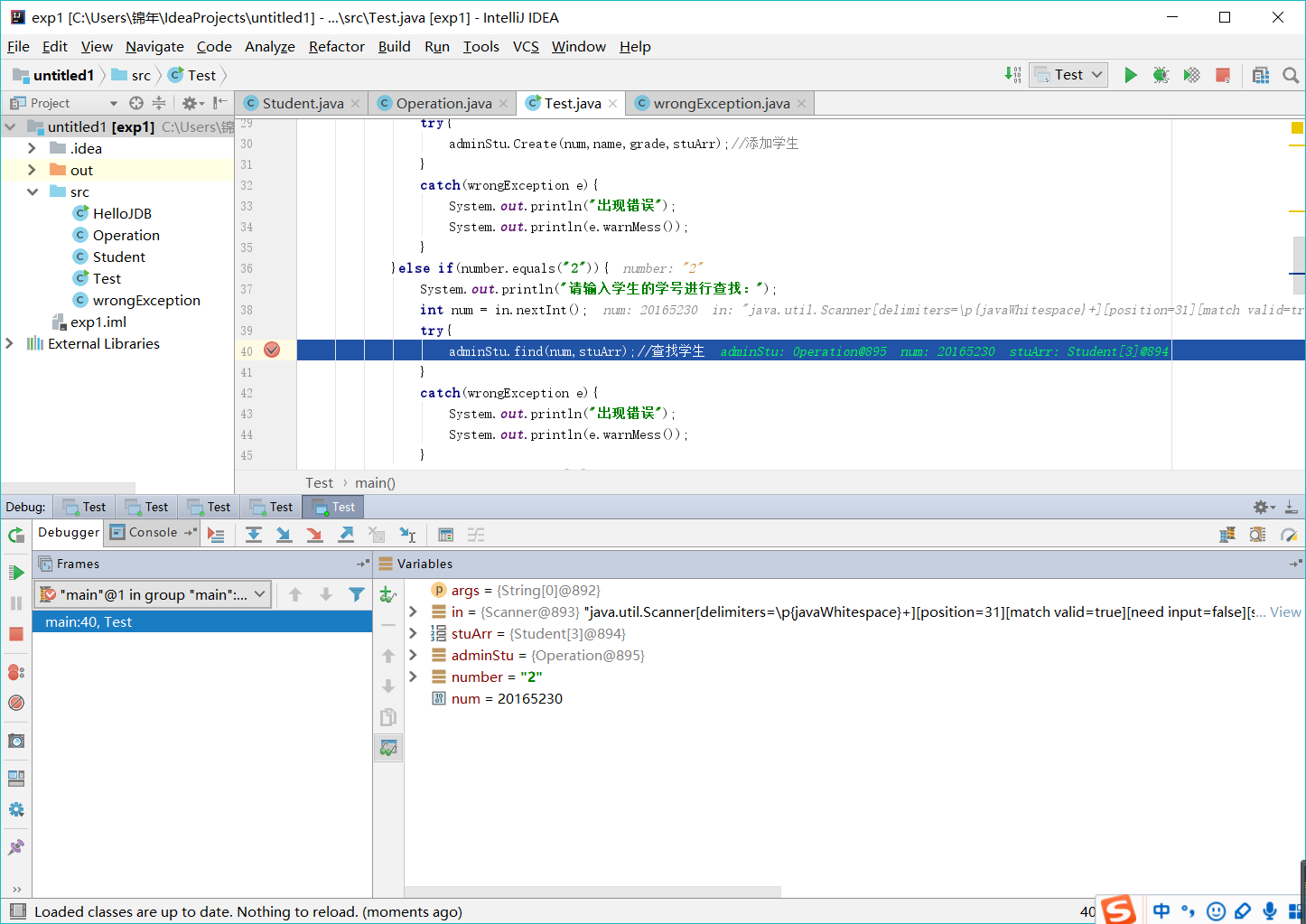This screenshot has height=924, width=1306.
Task: Click View Breakpoints double red dots icon
Action: click(16, 672)
